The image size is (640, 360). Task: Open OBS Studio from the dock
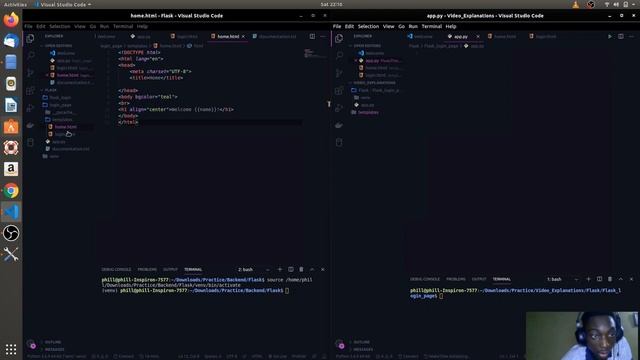pyautogui.click(x=11, y=233)
